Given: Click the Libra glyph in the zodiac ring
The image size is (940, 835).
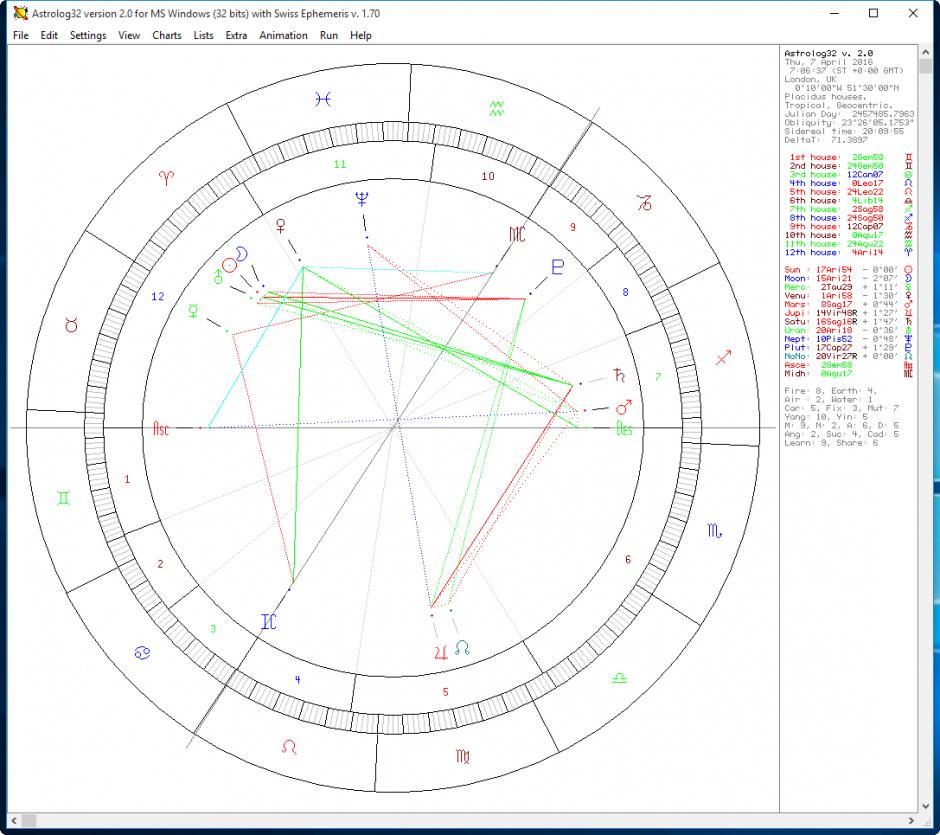Looking at the screenshot, I should [x=619, y=679].
